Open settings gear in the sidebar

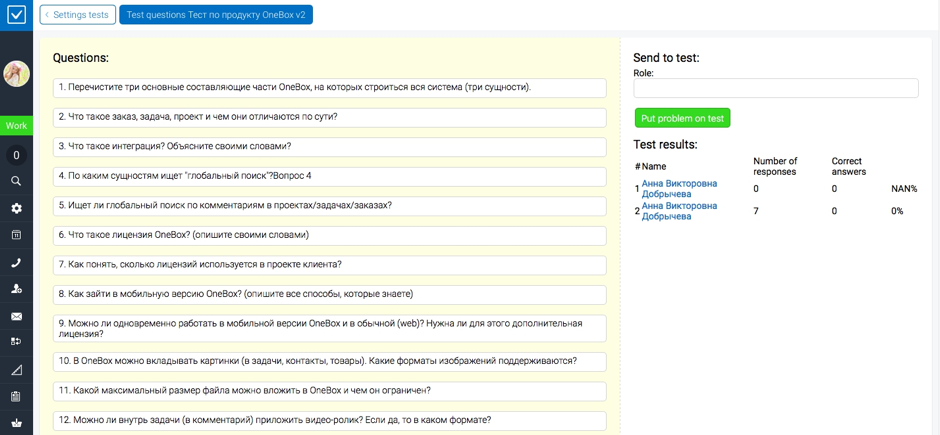16,208
